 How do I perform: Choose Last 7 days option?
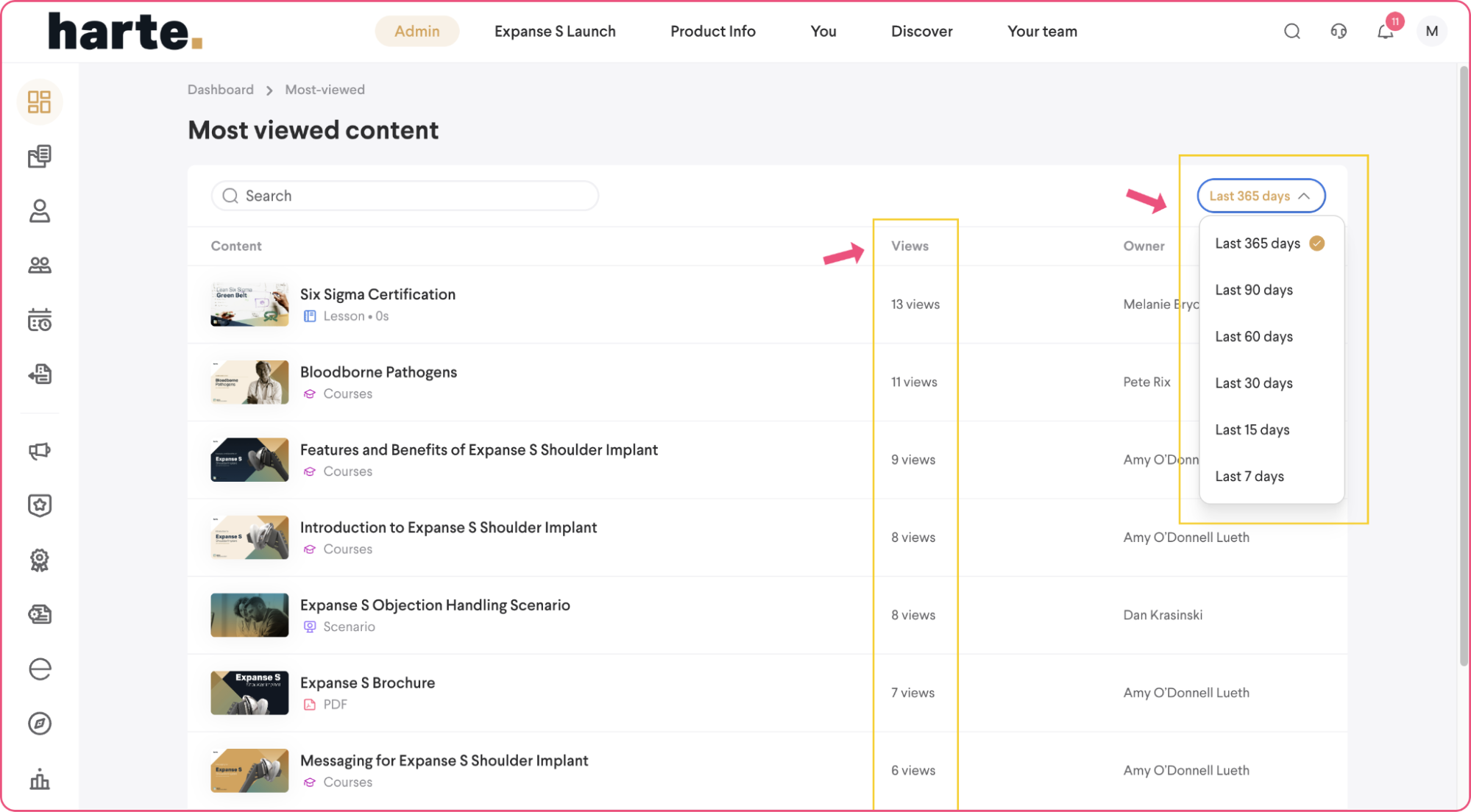pos(1250,477)
